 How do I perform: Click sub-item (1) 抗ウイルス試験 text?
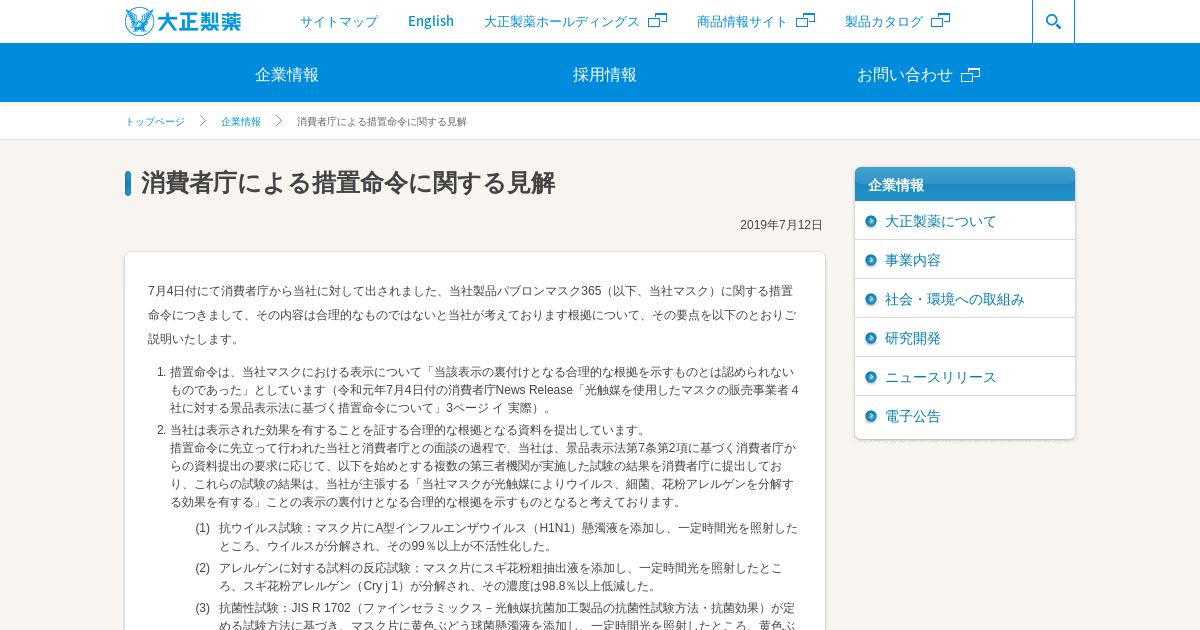tap(508, 537)
